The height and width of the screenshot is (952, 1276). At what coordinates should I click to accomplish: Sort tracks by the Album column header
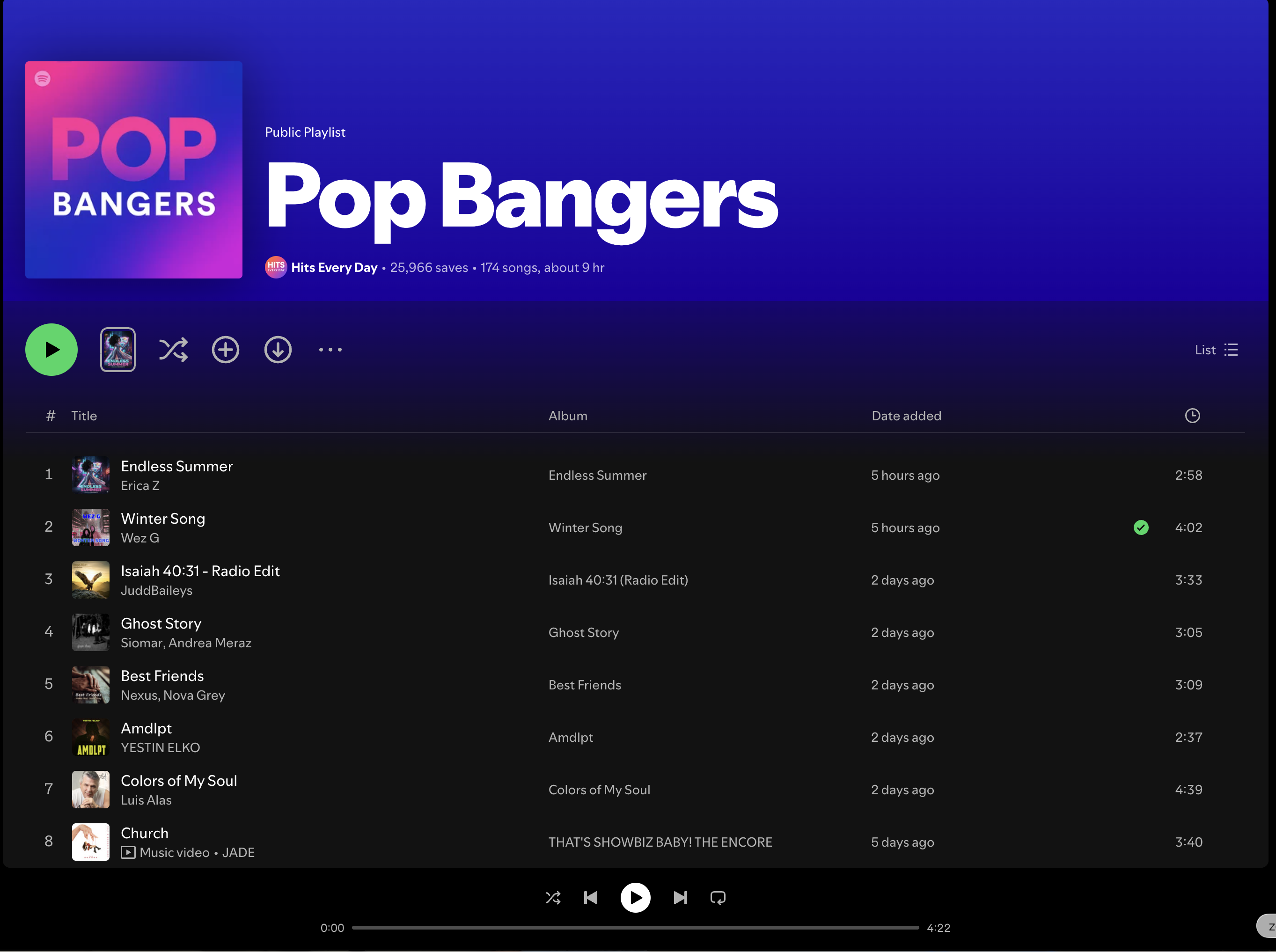tap(568, 416)
